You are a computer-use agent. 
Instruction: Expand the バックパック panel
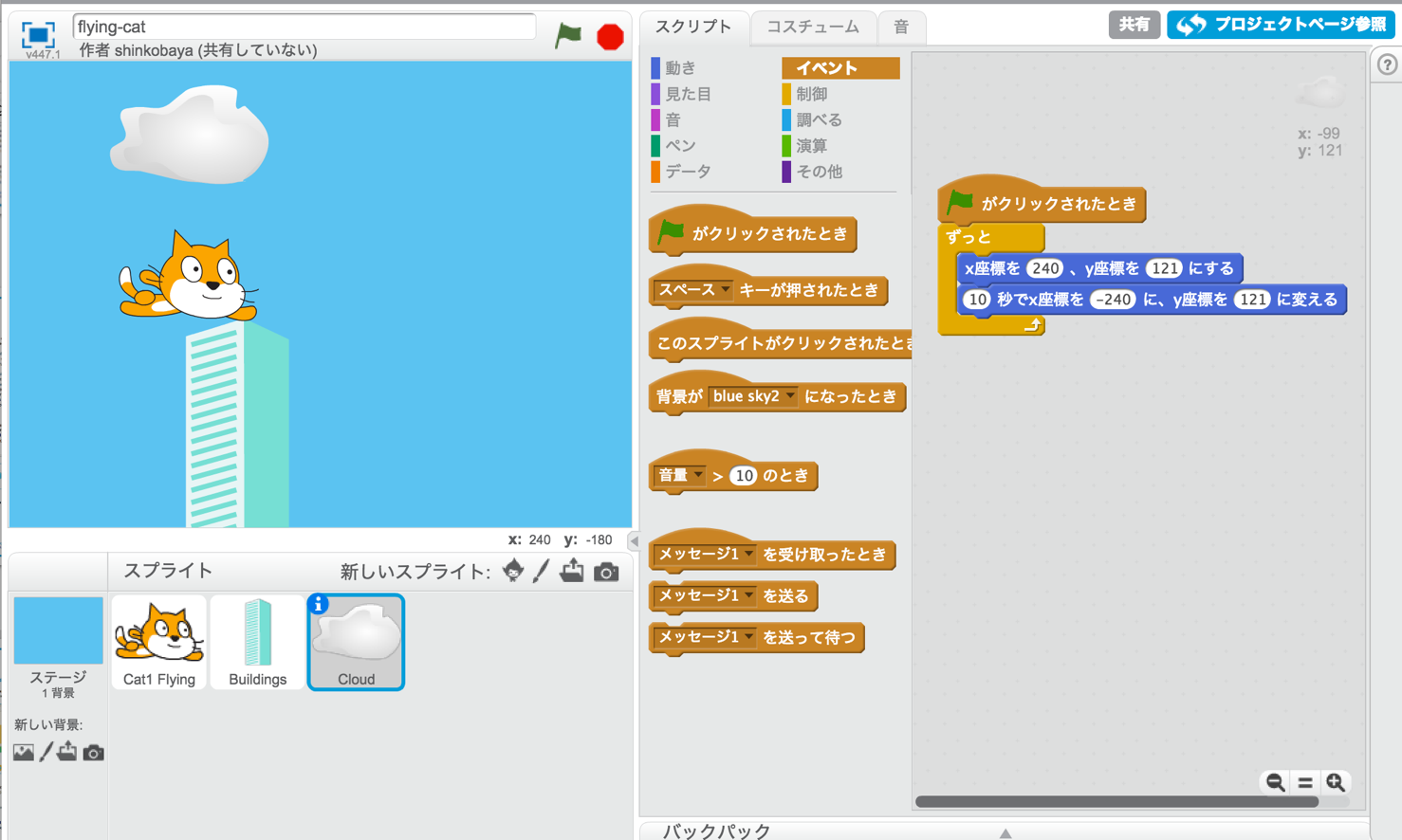(x=1005, y=832)
